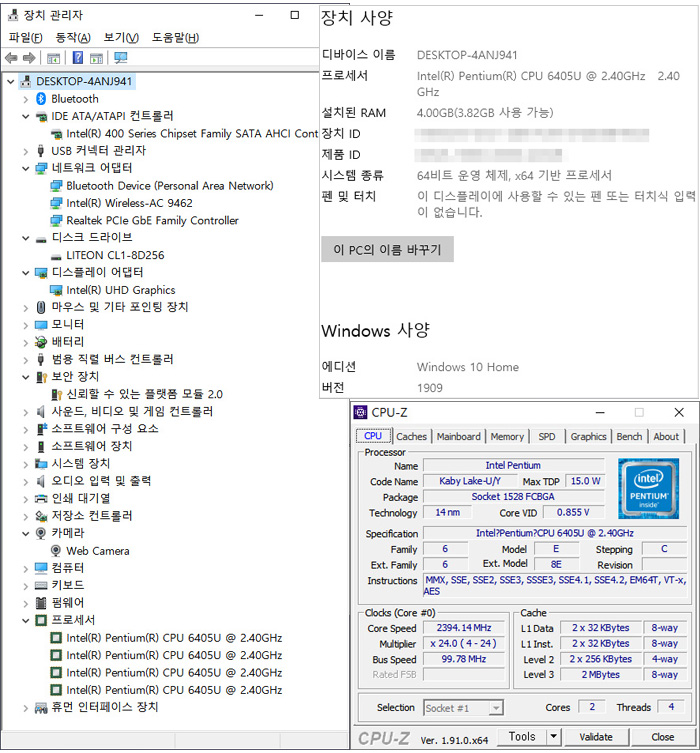The image size is (700, 753).
Task: Switch to the Bench tab in CPU-Z
Action: (x=629, y=437)
